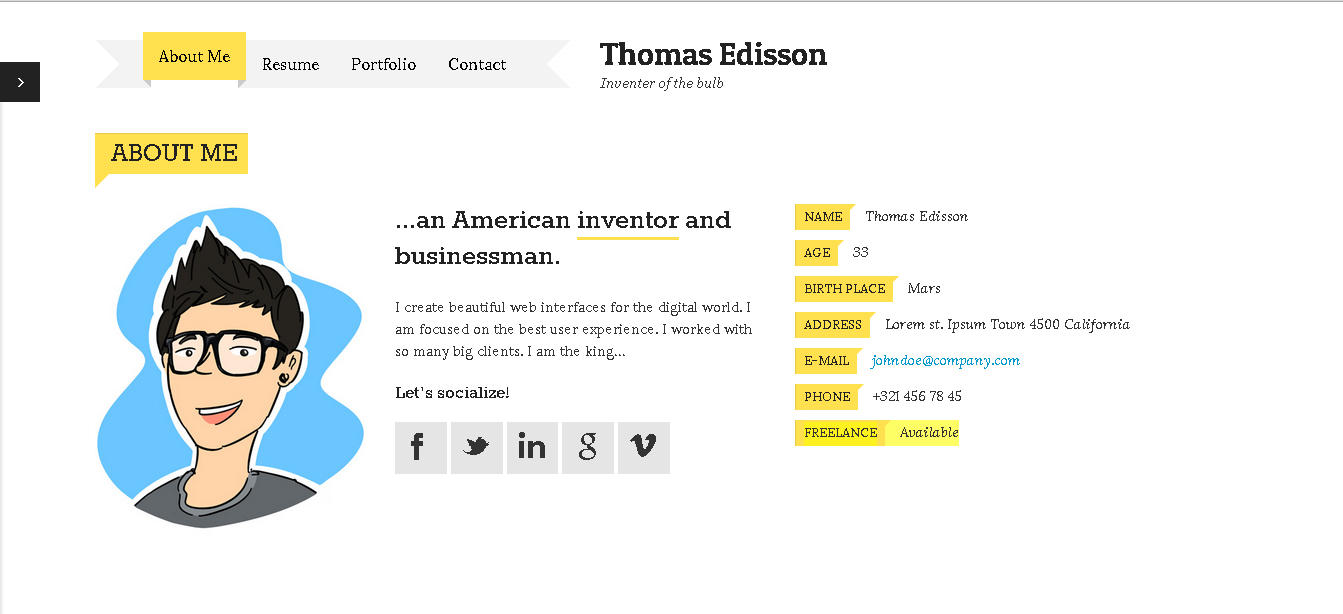Click the johndoe@company.com email link
This screenshot has width=1343, height=614.
945,361
